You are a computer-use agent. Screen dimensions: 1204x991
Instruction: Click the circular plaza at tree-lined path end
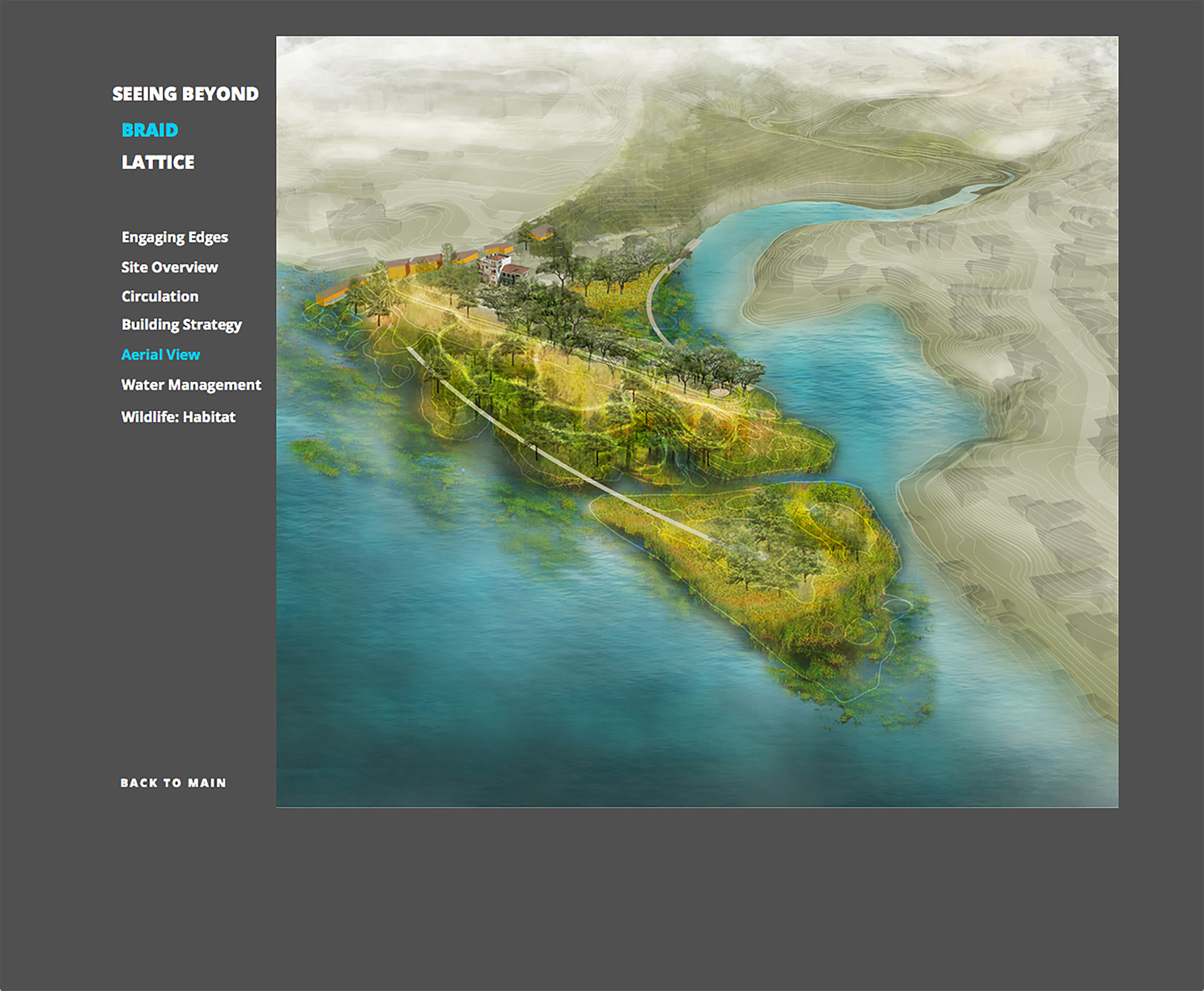[x=721, y=391]
